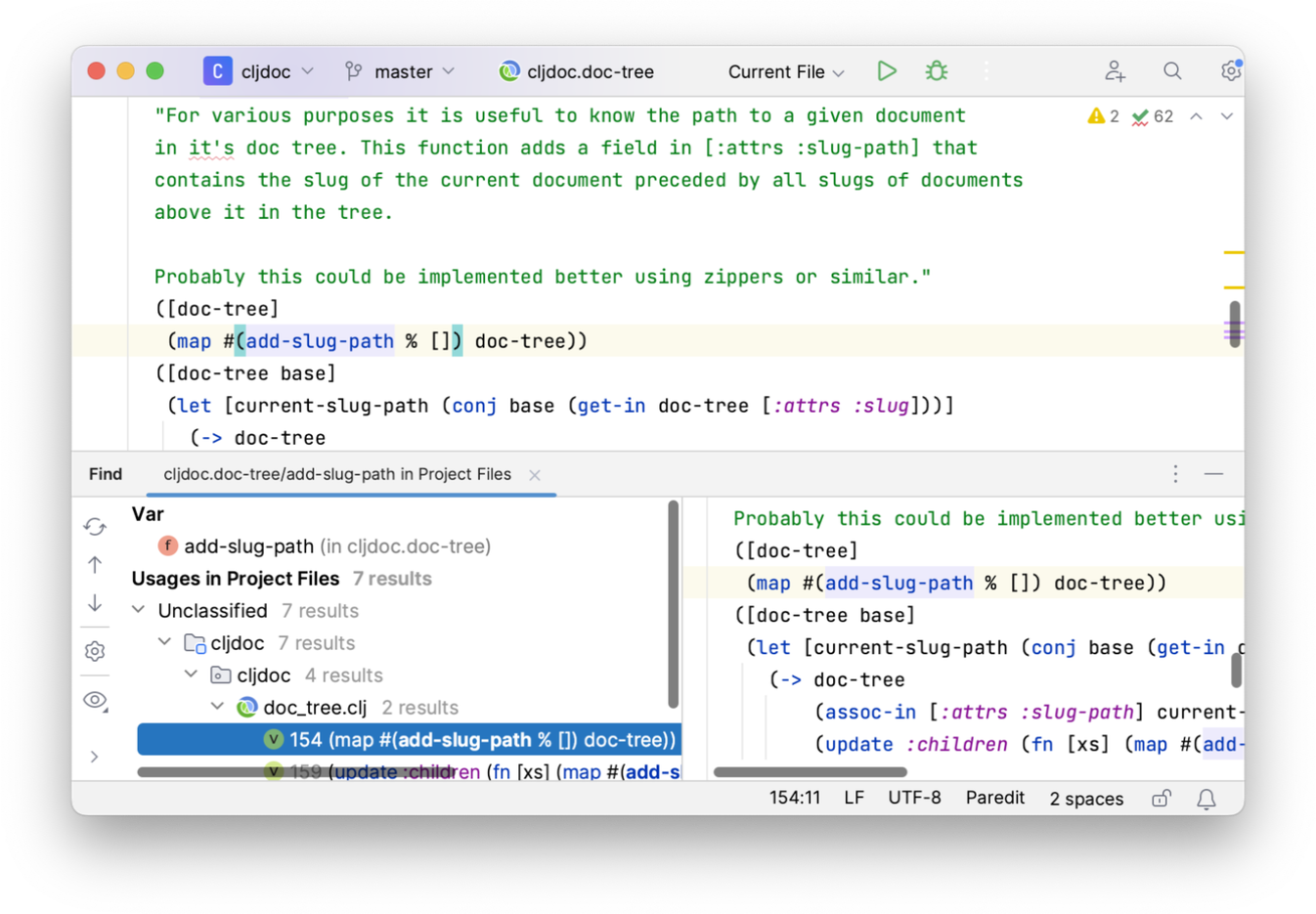The width and height of the screenshot is (1316, 914).
Task: Click the git branch icon next to master
Action: (354, 71)
